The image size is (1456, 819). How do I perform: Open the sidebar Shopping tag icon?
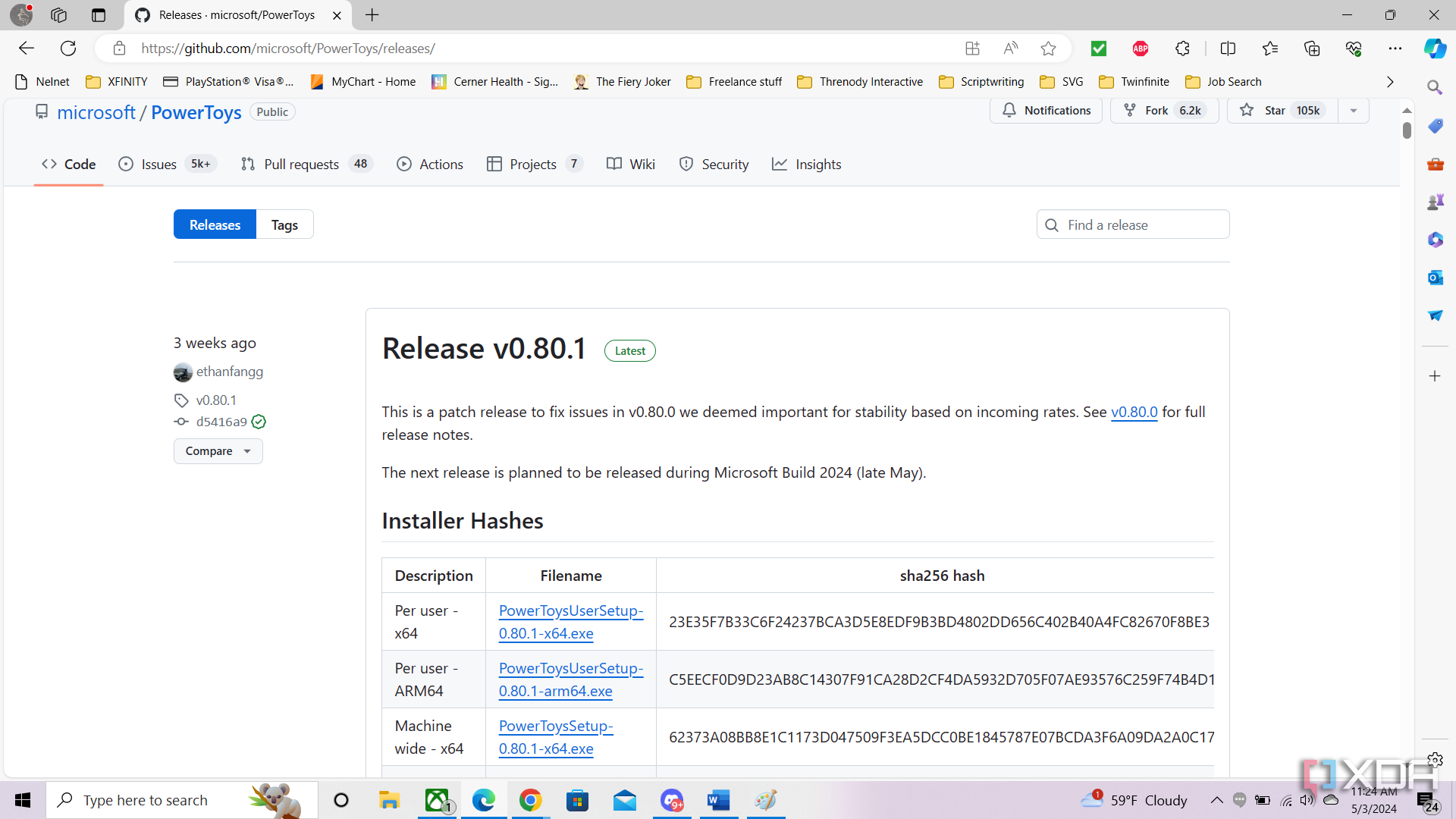point(1435,126)
